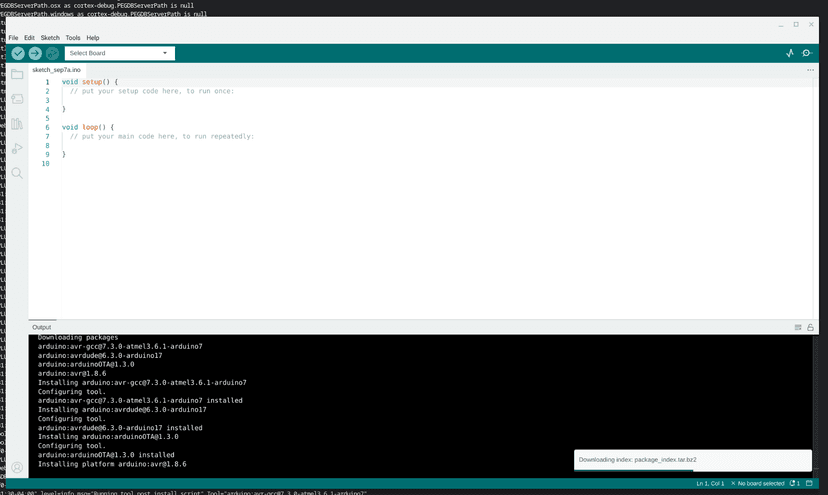Select the sketch_sep7a.ino editor tab

(56, 70)
